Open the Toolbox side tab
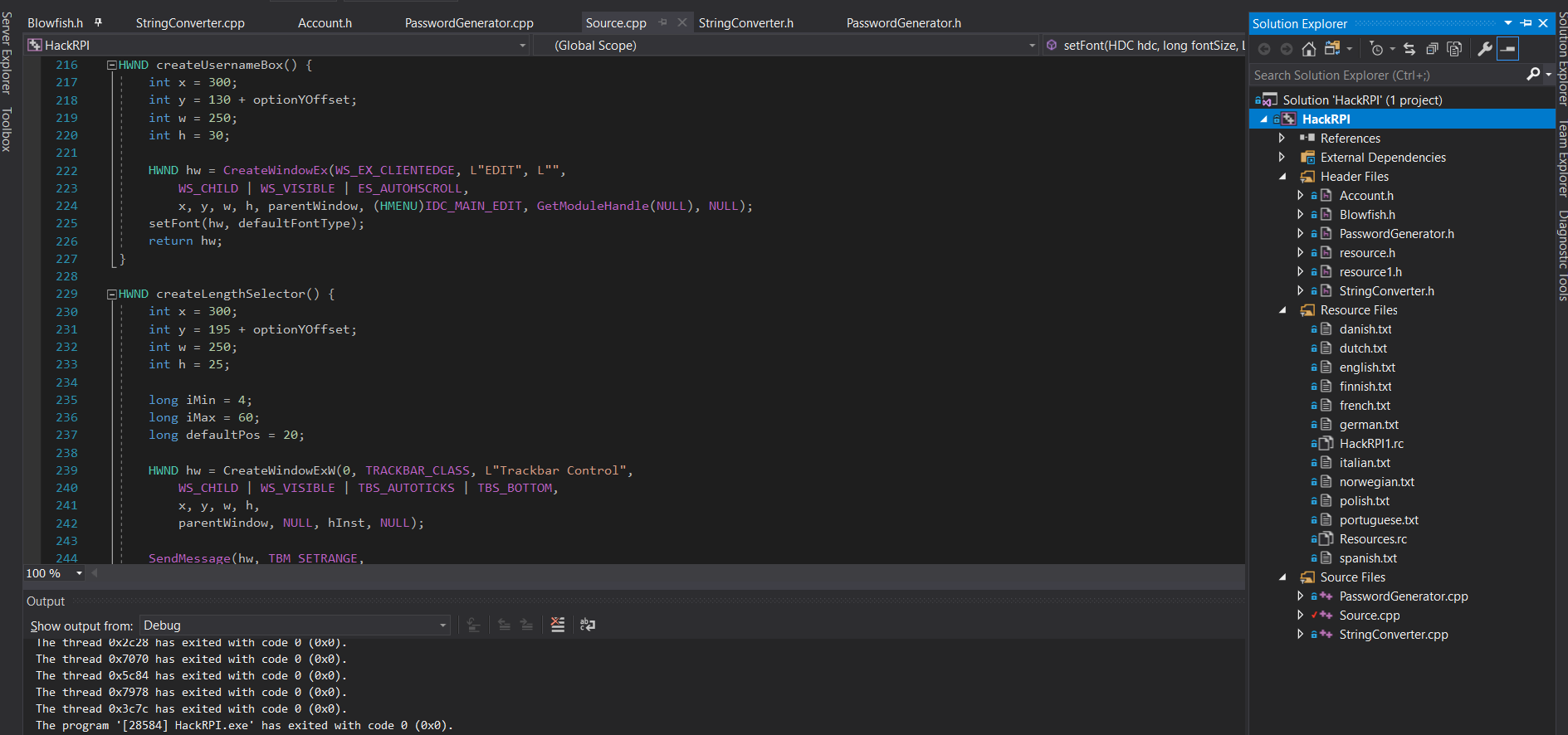 coord(7,129)
